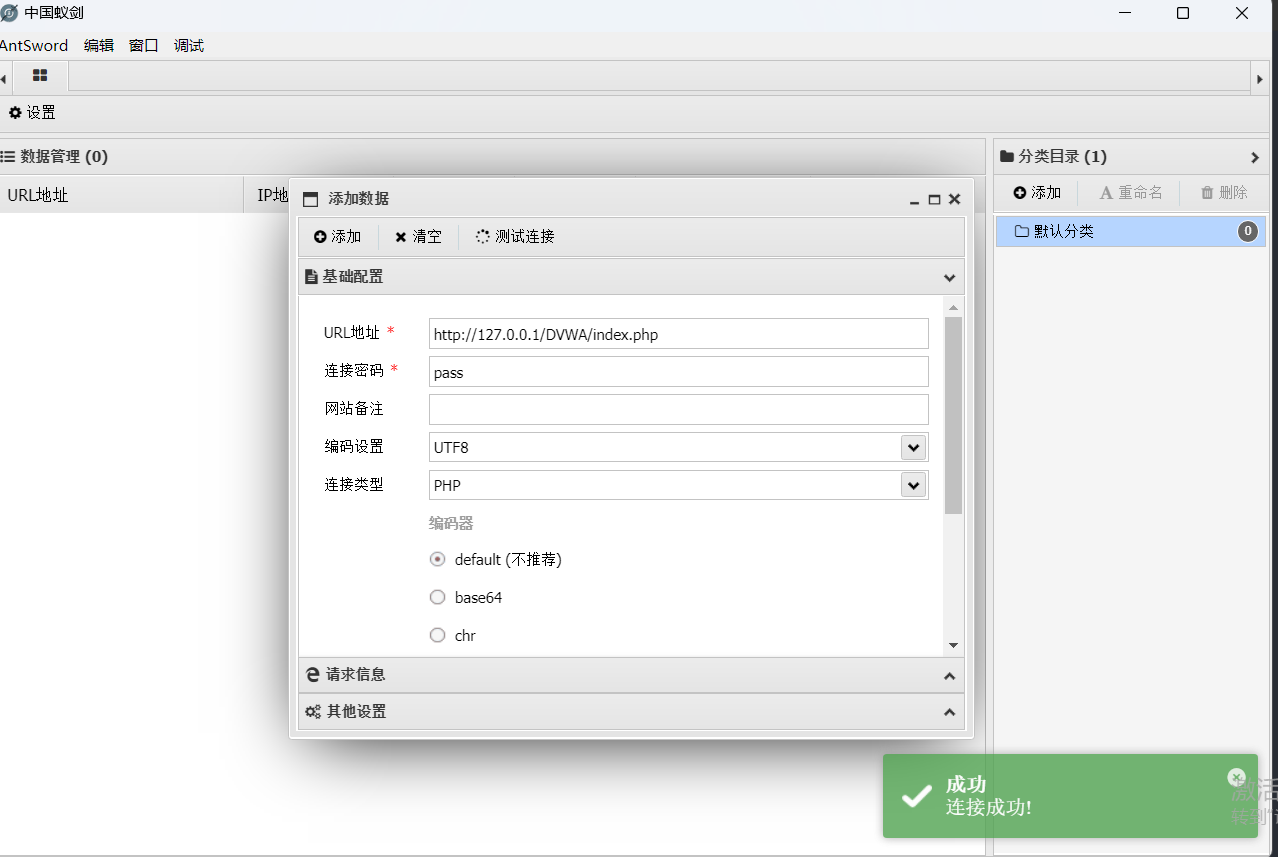Open the 编辑 menu
The image size is (1278, 857).
[99, 45]
